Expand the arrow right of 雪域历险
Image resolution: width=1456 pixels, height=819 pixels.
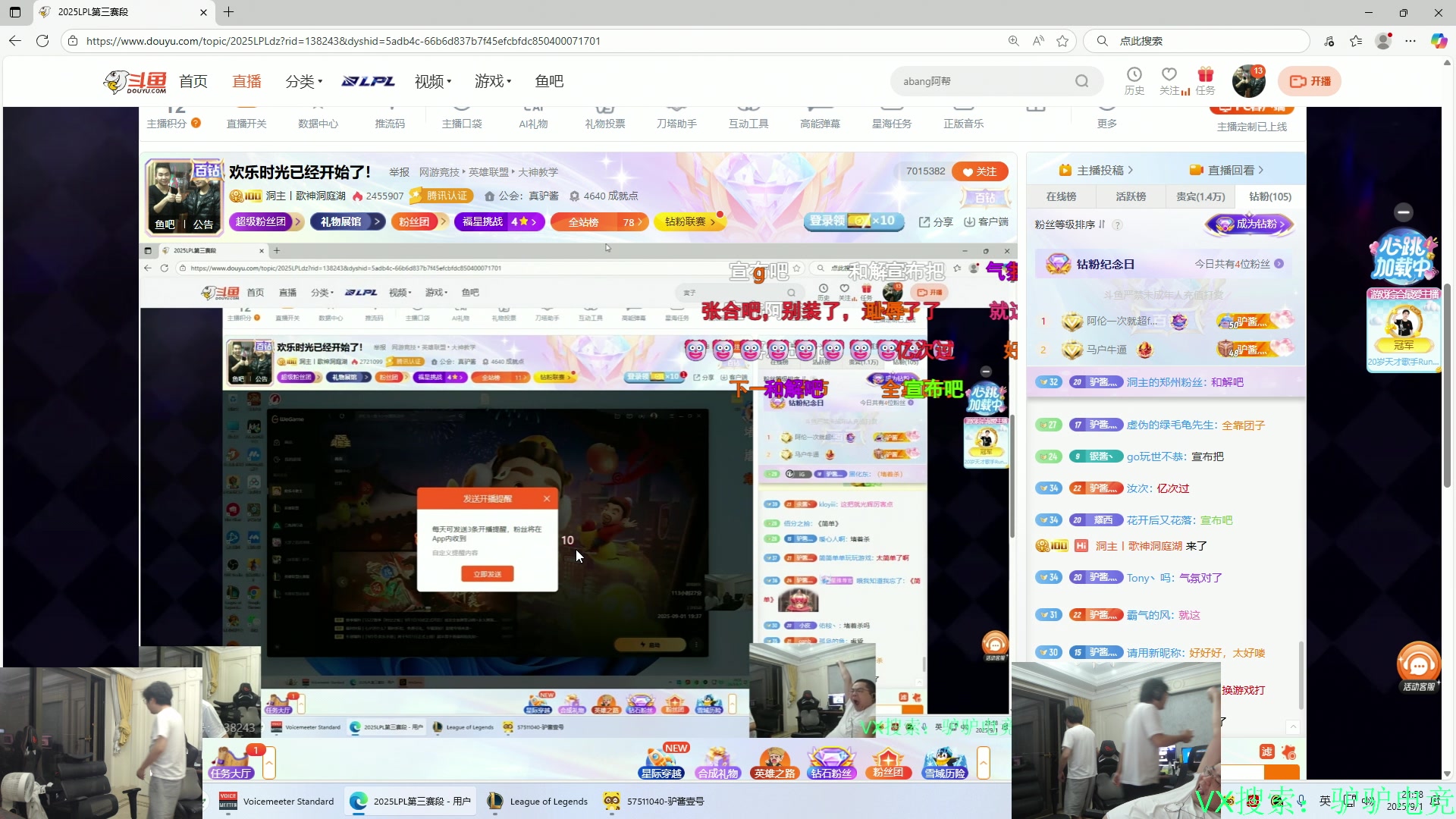click(x=984, y=763)
